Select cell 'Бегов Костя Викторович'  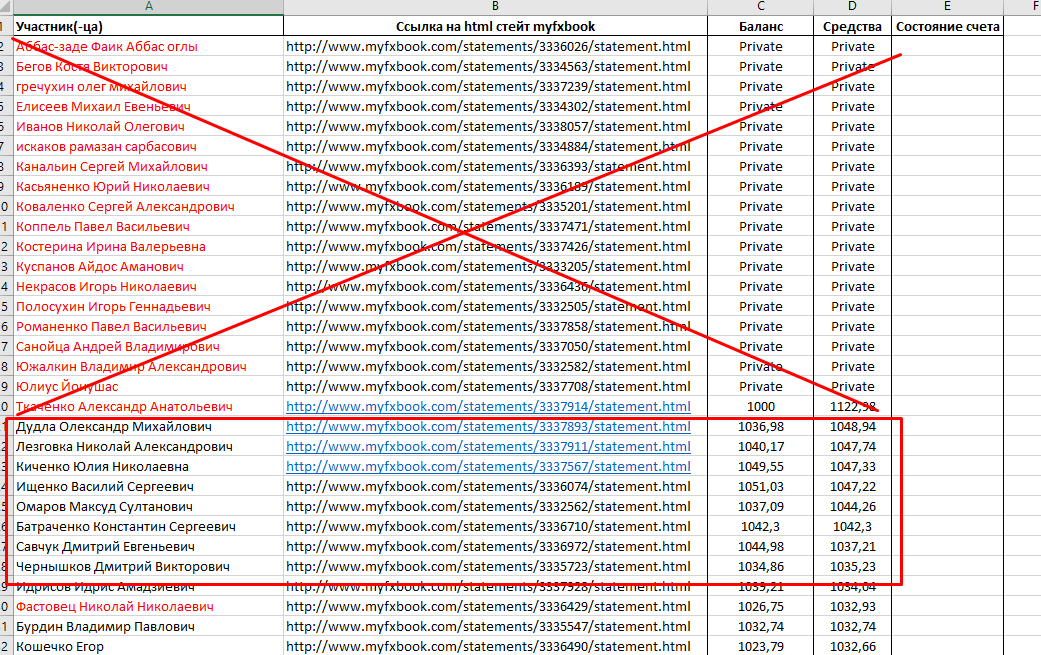148,66
